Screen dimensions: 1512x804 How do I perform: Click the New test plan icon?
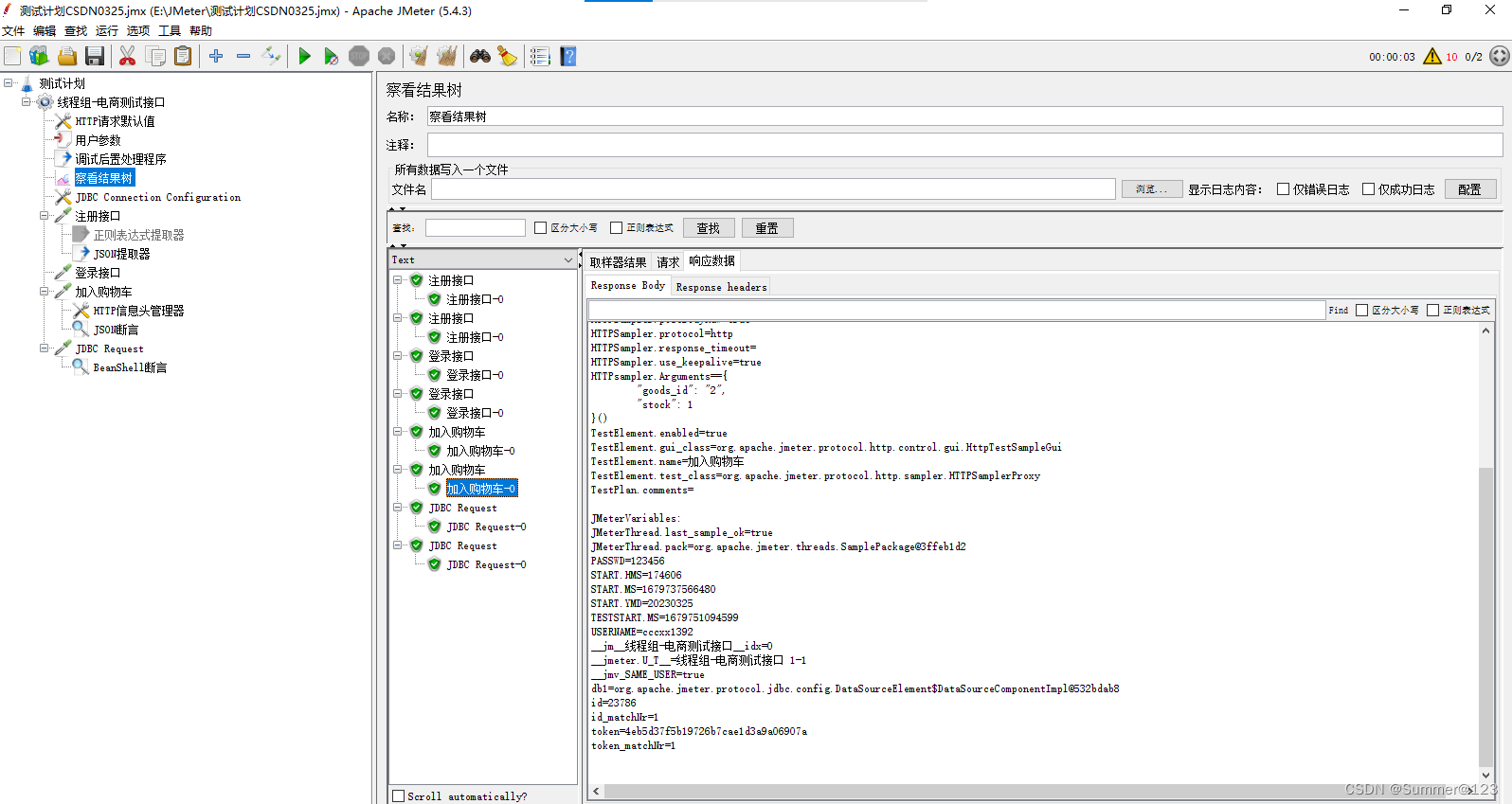tap(12, 57)
